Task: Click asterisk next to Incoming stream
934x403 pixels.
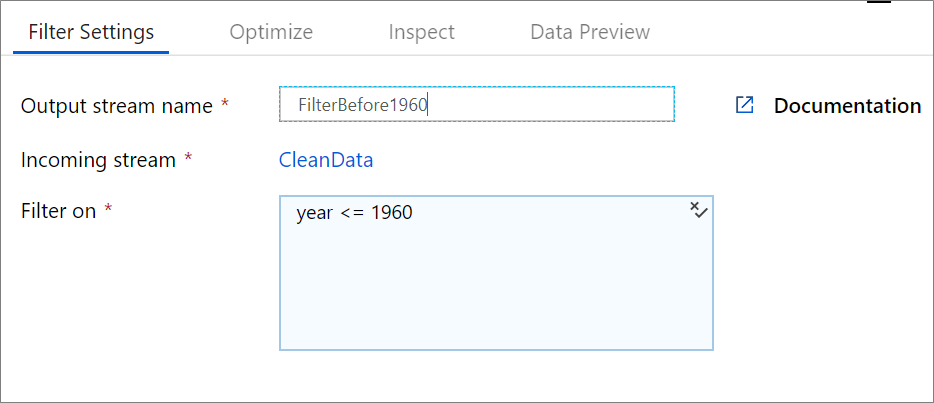Action: [188, 158]
